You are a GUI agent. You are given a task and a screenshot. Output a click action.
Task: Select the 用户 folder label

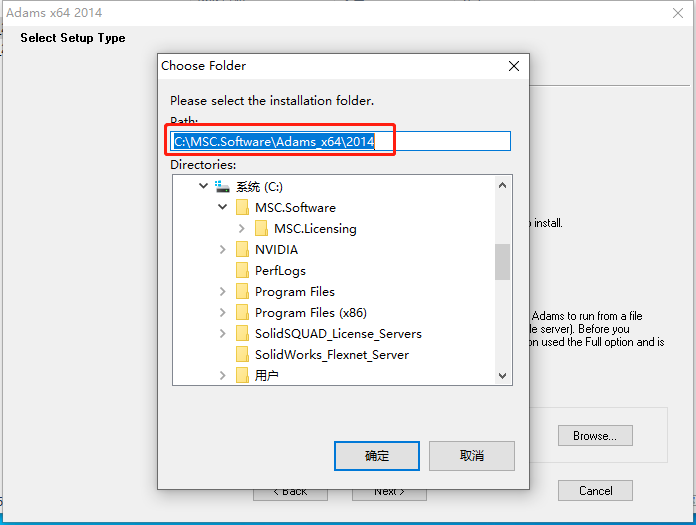pos(266,375)
